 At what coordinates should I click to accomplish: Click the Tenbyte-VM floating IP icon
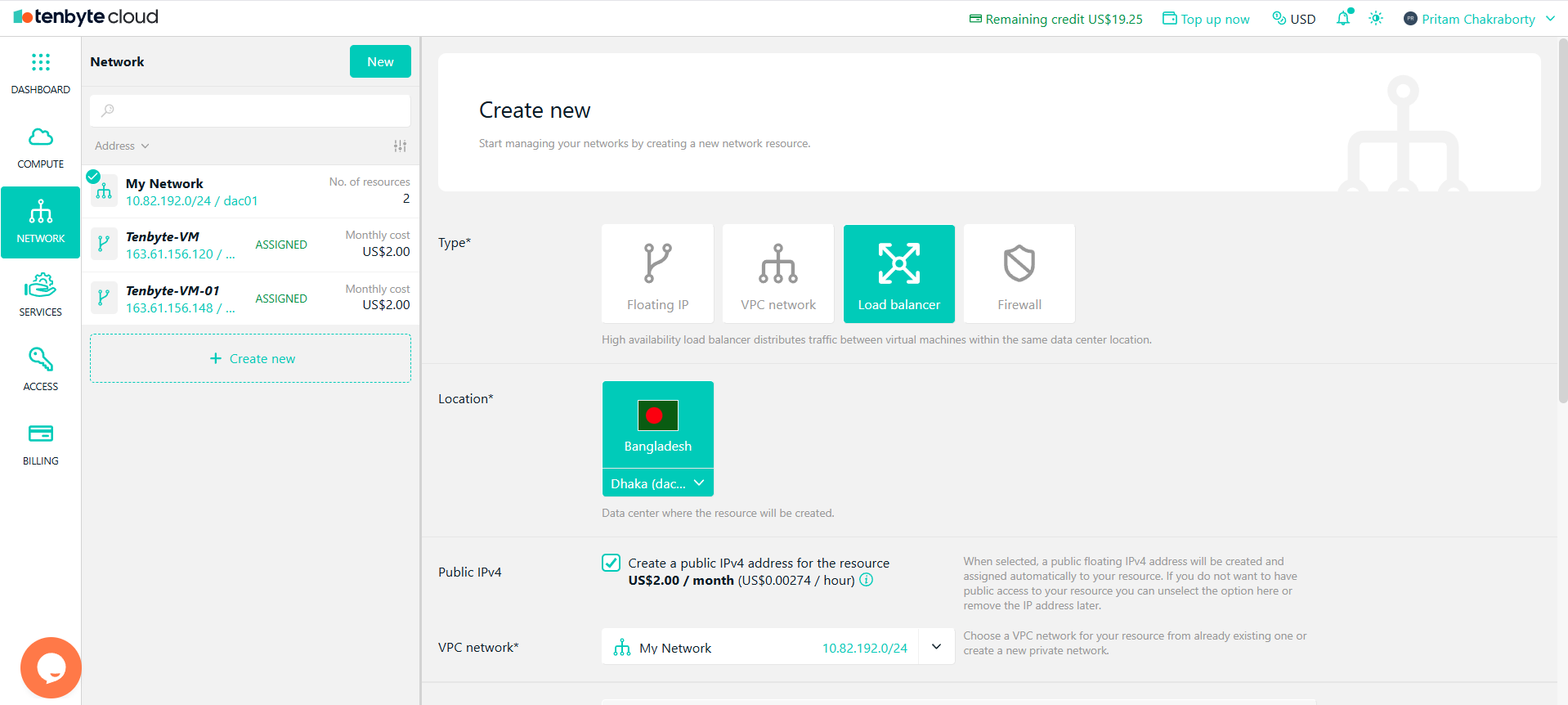104,244
